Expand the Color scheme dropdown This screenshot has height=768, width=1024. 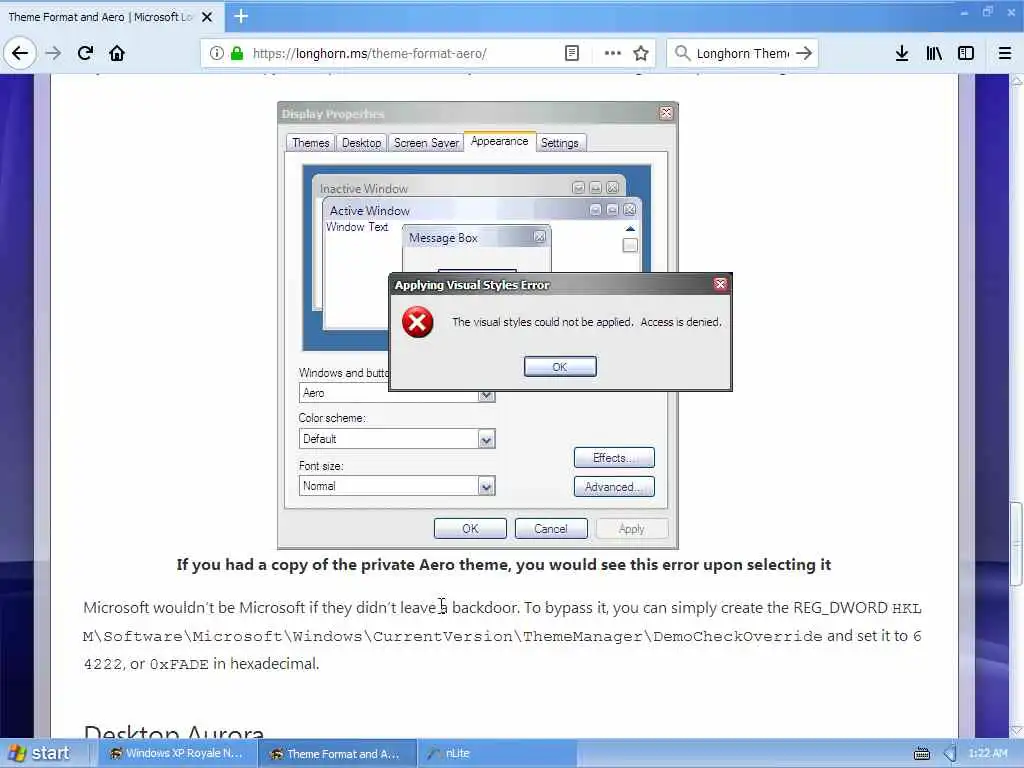[487, 440]
